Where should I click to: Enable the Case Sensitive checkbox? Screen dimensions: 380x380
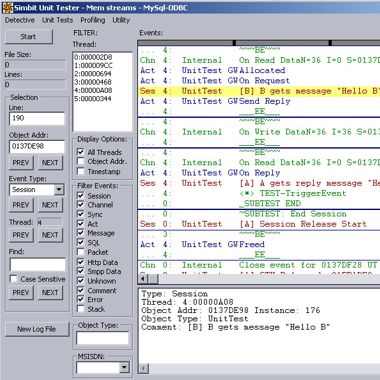14,279
